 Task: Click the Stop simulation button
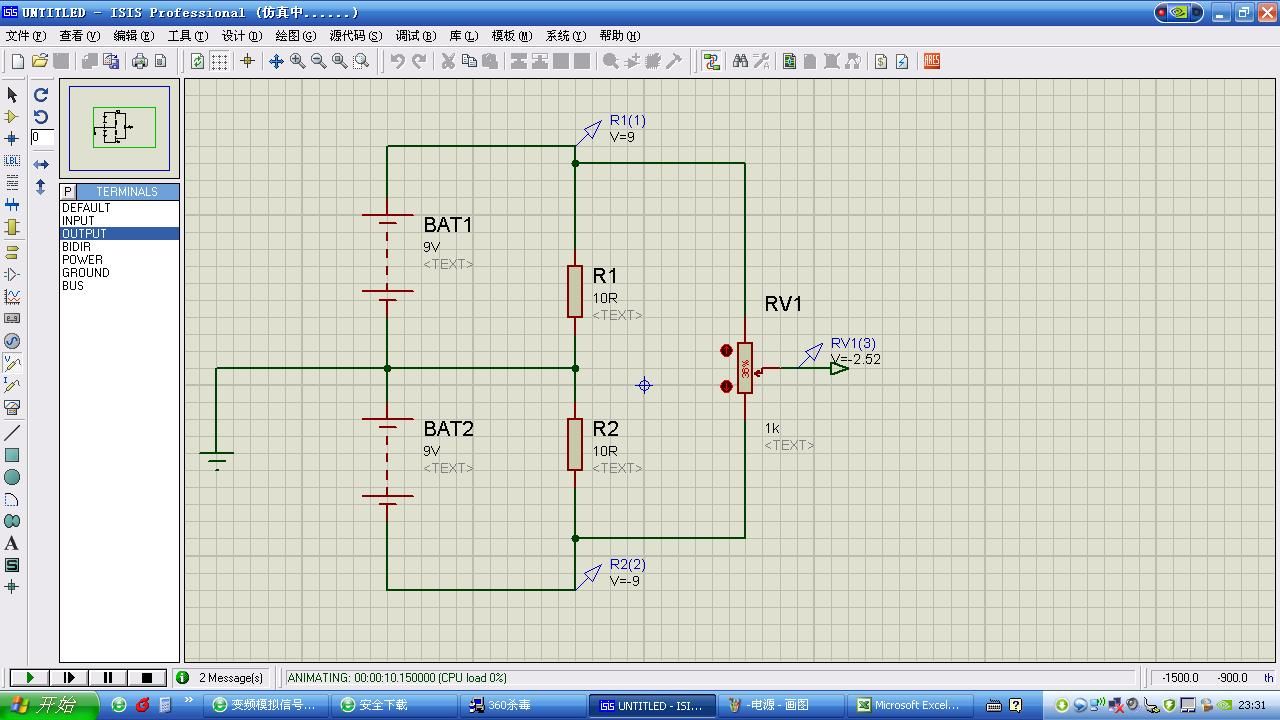point(147,678)
